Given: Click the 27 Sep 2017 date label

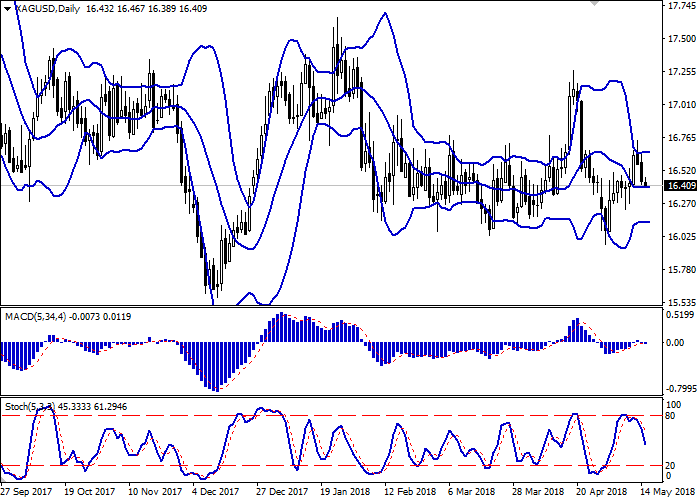Looking at the screenshot, I should (x=27, y=492).
